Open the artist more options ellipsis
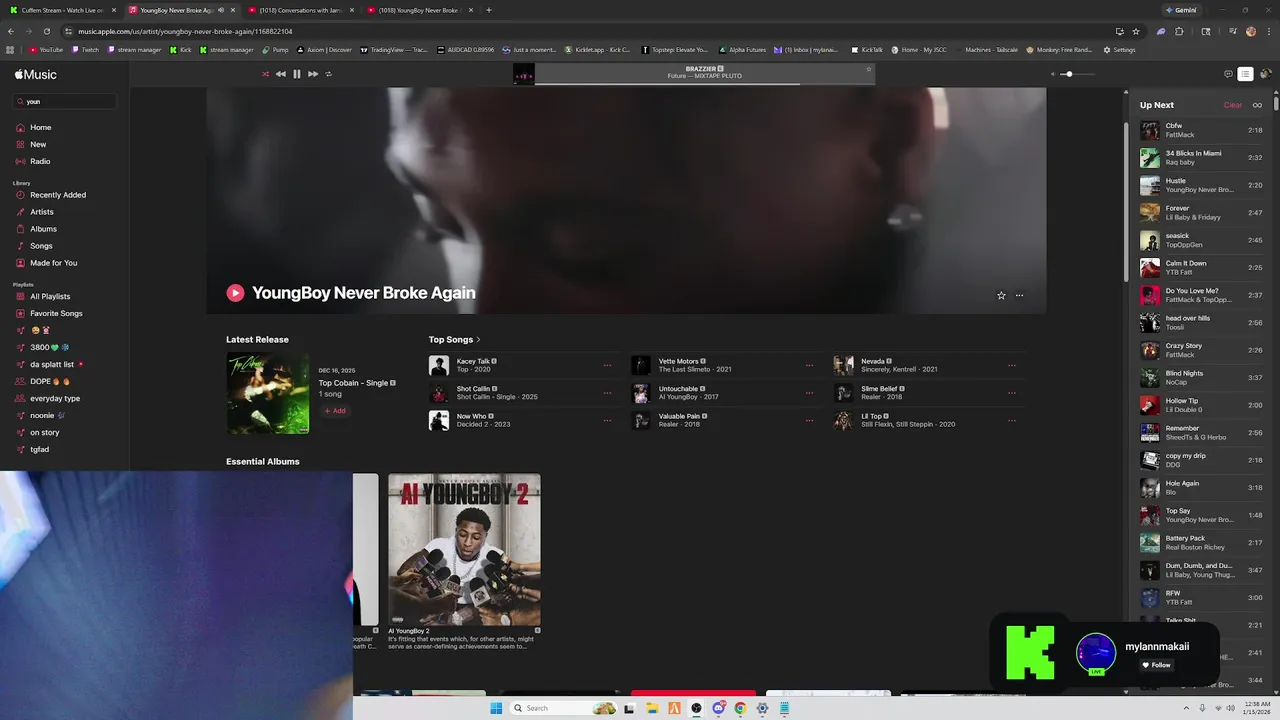This screenshot has width=1280, height=720. (1019, 295)
